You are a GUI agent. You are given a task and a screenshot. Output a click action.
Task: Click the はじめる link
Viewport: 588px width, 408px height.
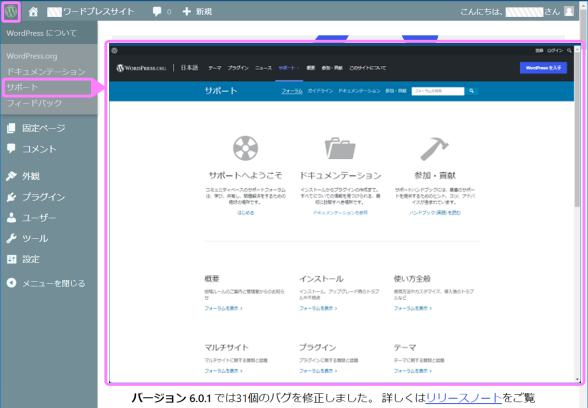245,213
